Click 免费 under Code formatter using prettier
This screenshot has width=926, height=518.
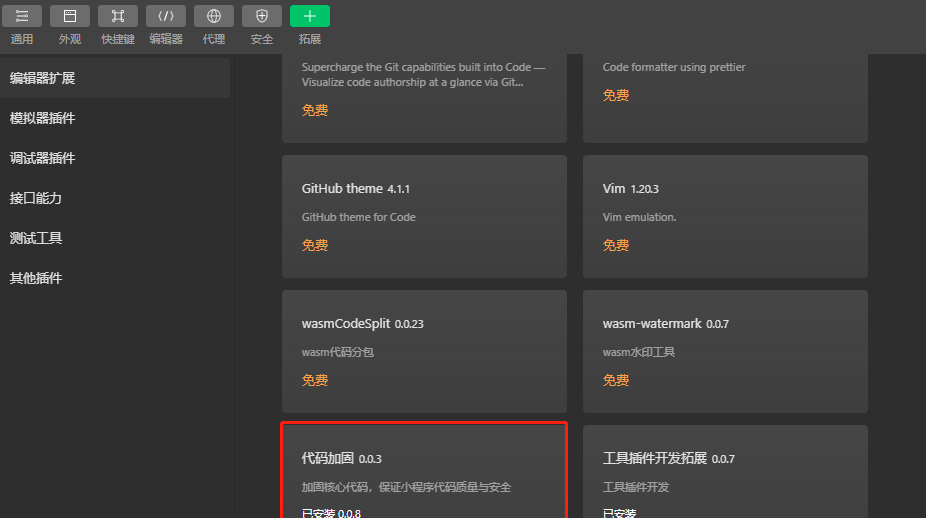pyautogui.click(x=615, y=96)
